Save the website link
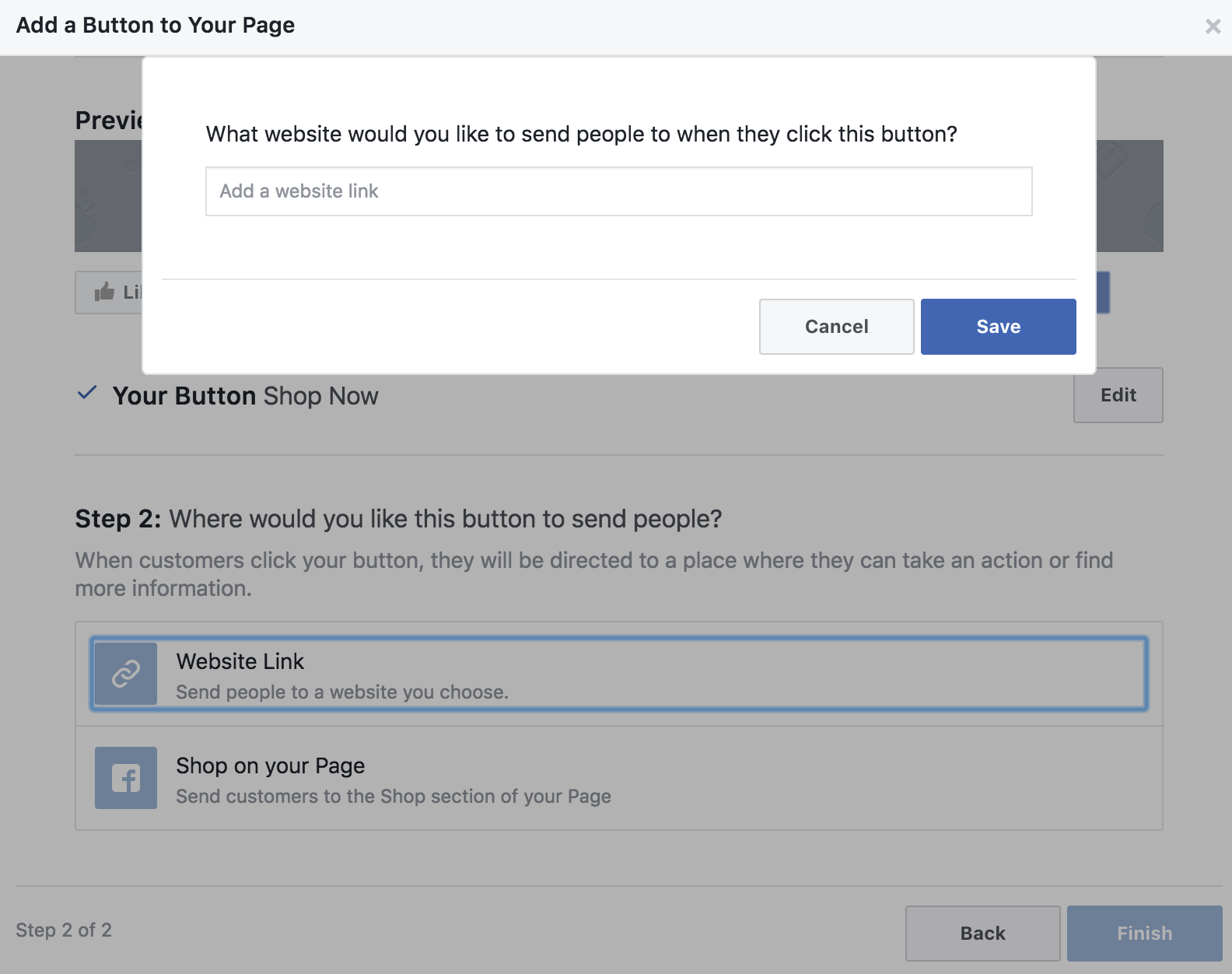 pyautogui.click(x=998, y=327)
